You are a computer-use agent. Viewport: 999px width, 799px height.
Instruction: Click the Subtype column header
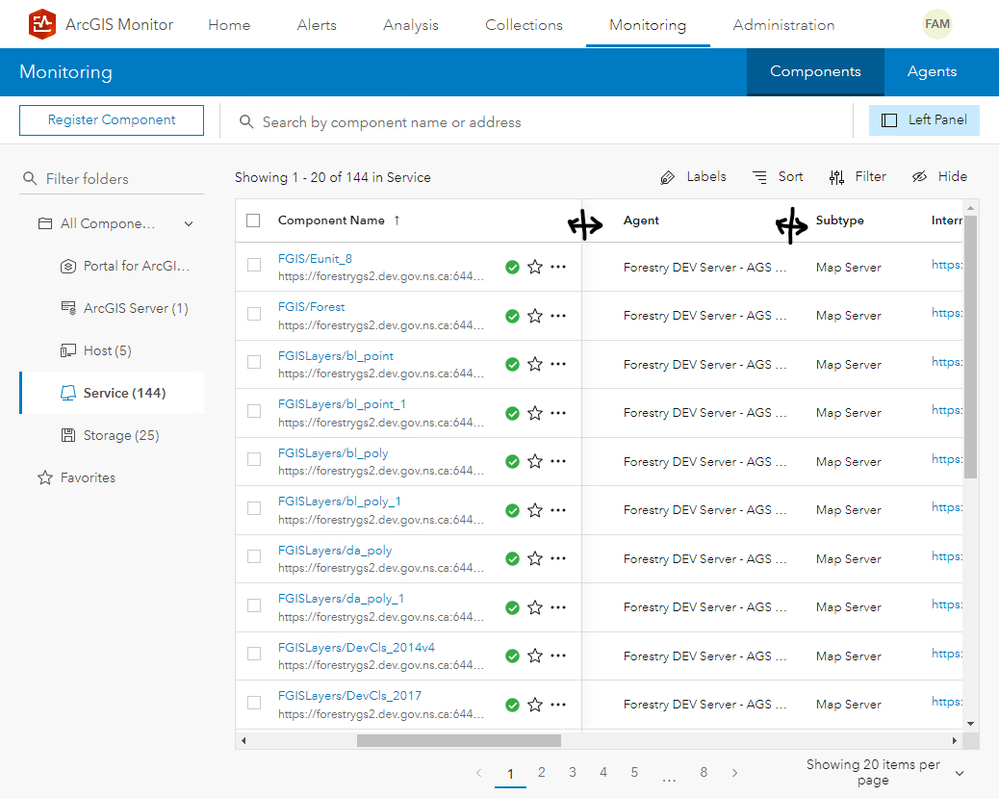pyautogui.click(x=840, y=220)
